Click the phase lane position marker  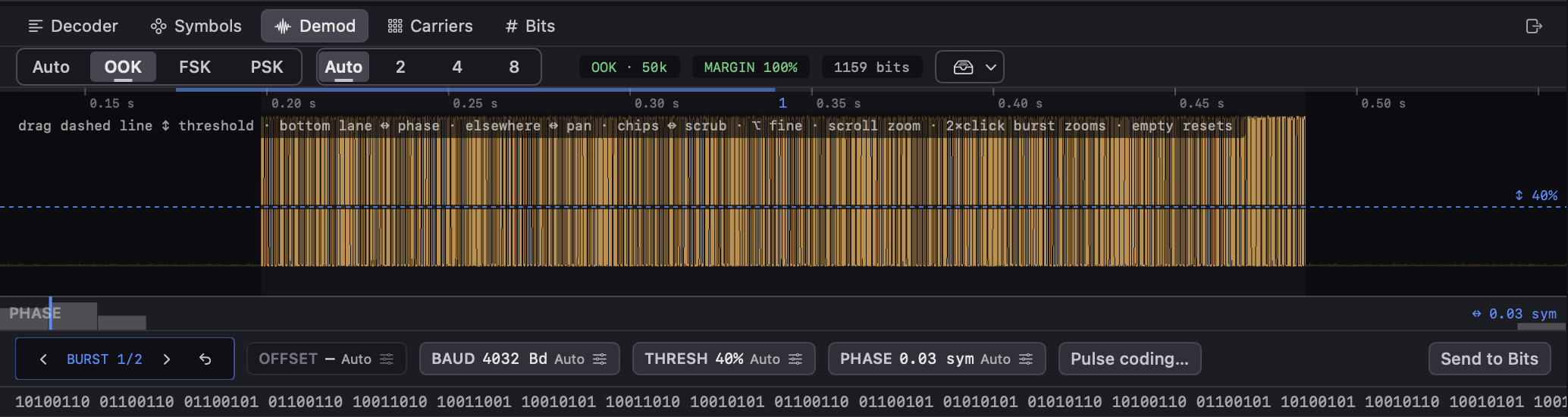tap(50, 313)
